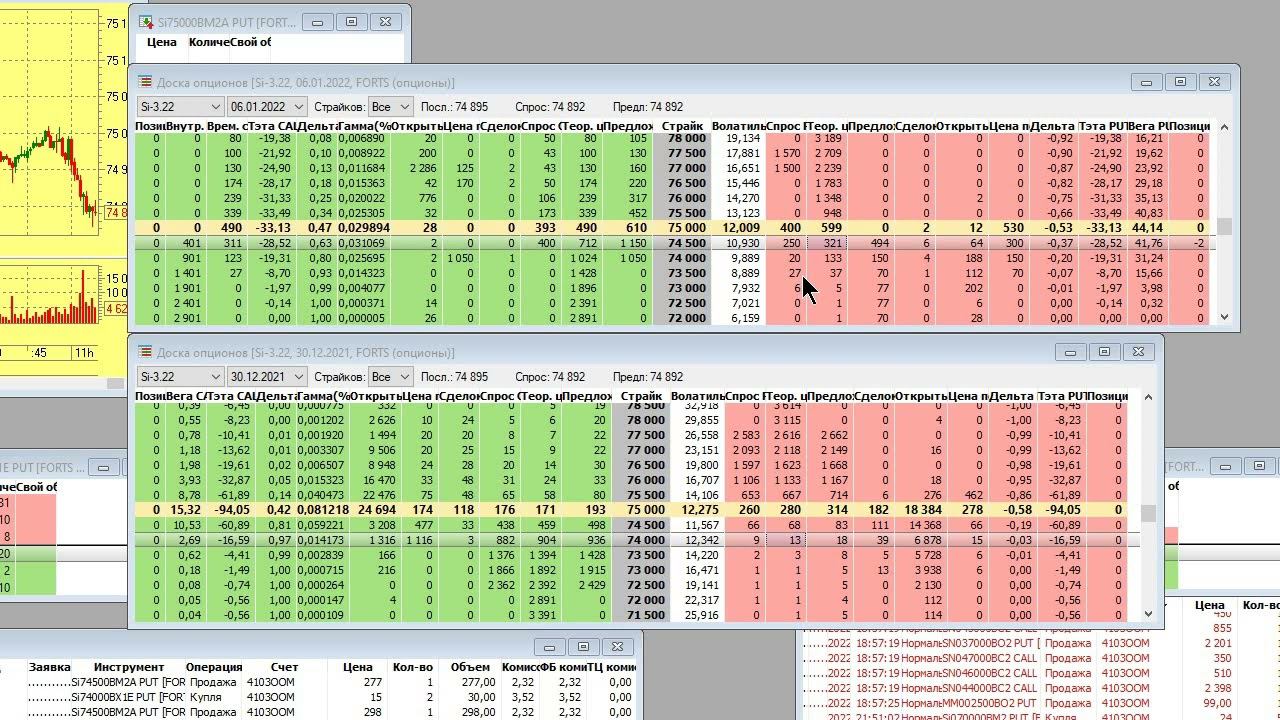
Task: Select strike 76 500 in the 30.12.2021 board
Action: 642,465
